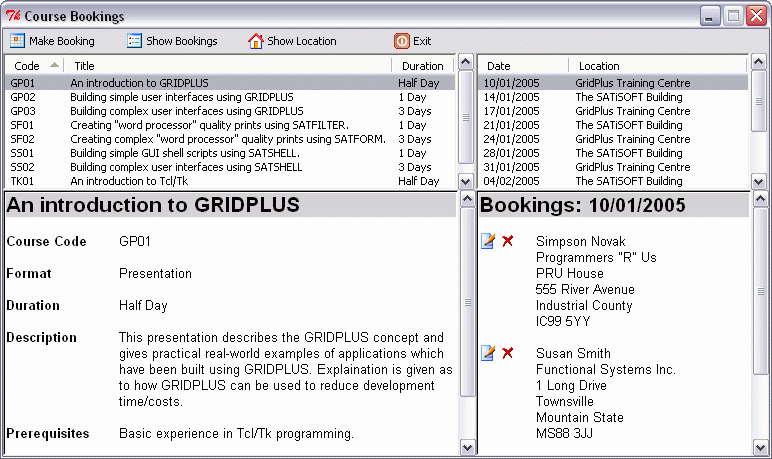Select date 28/01/2005 row

pyautogui.click(x=613, y=153)
